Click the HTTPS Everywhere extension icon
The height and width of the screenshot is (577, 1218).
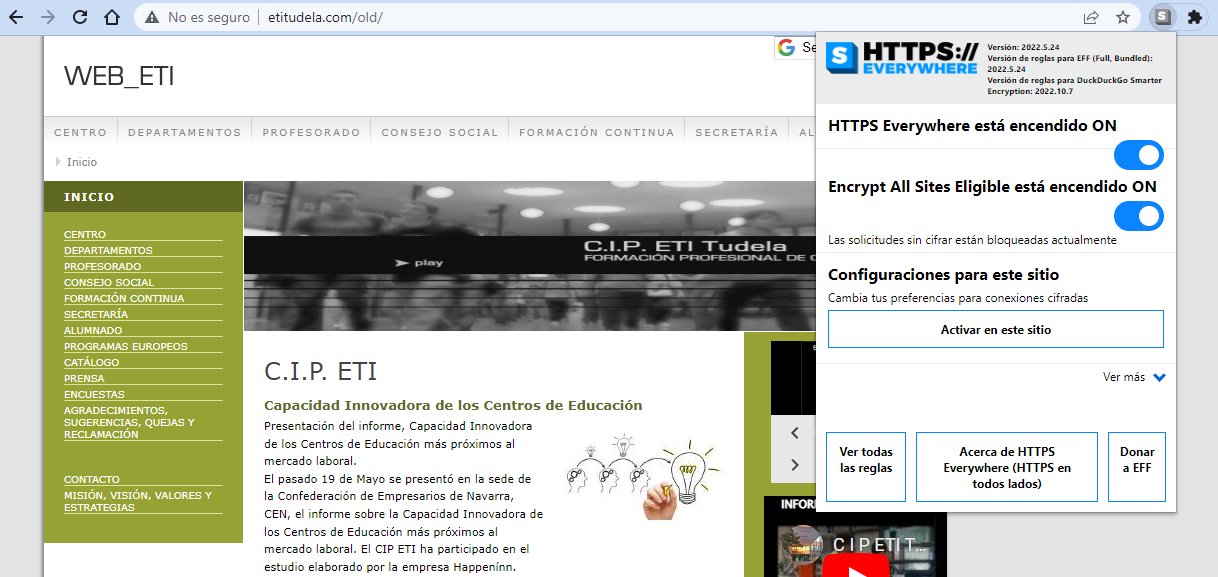(x=1161, y=17)
